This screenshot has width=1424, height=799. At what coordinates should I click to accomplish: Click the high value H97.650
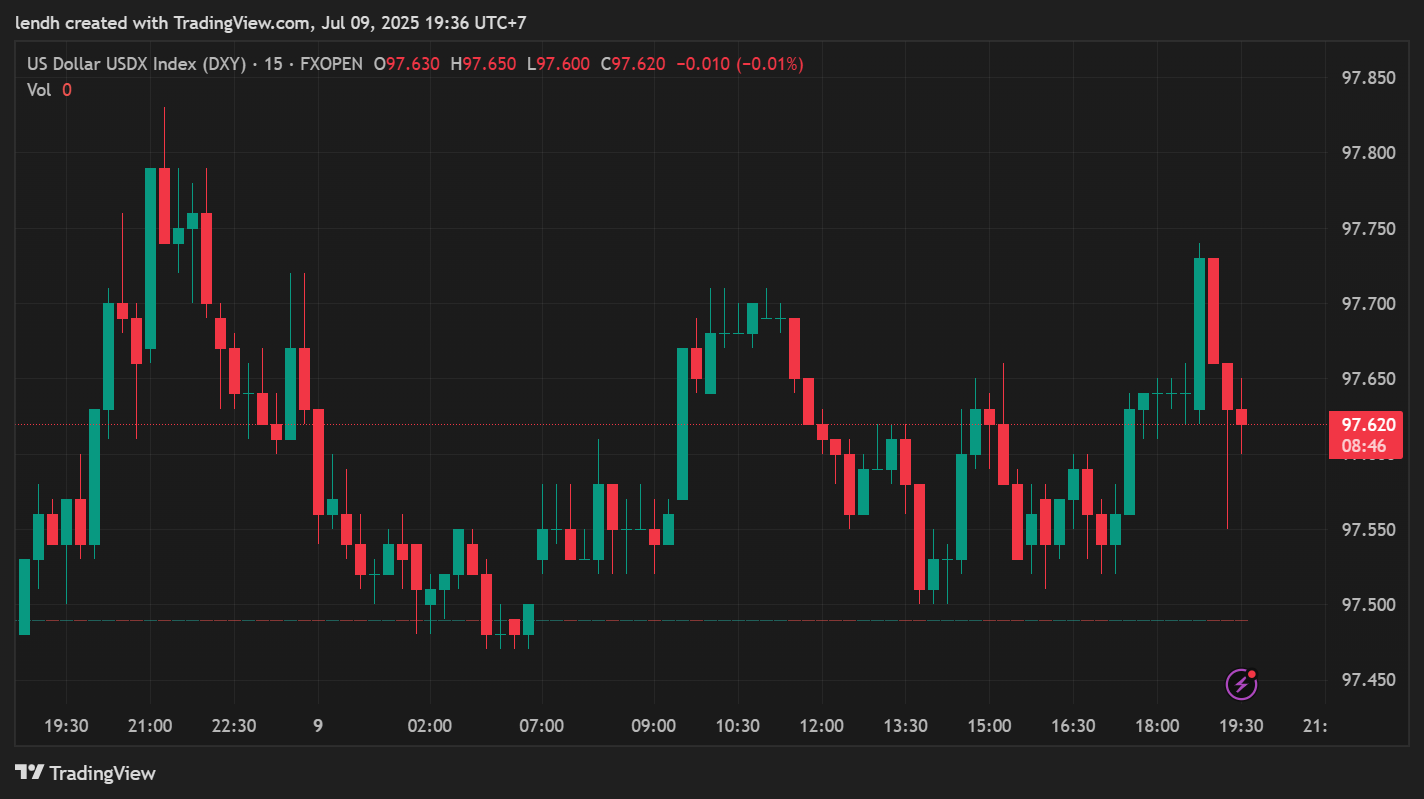pyautogui.click(x=483, y=64)
